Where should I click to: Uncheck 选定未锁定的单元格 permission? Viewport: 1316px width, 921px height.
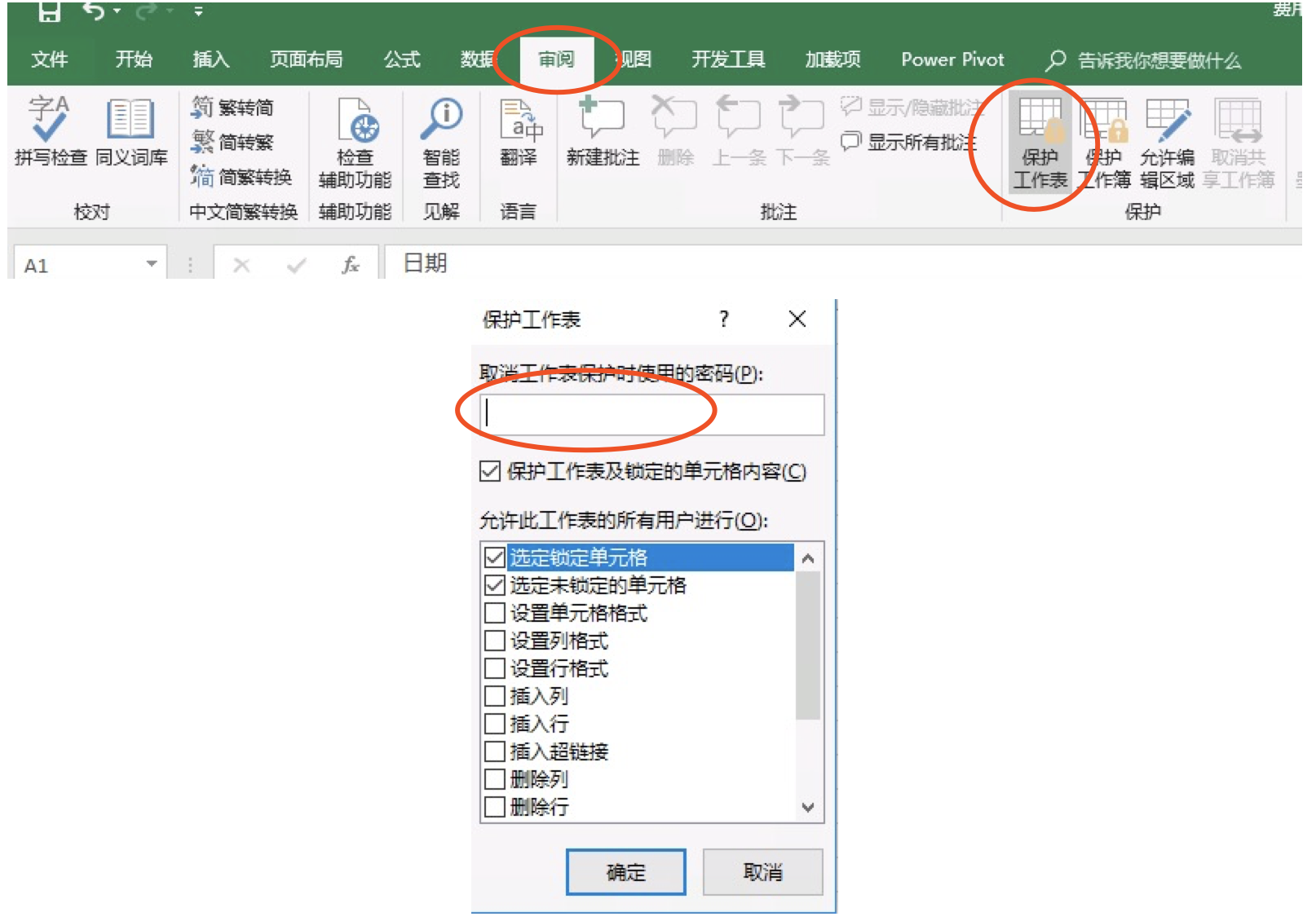pos(494,585)
